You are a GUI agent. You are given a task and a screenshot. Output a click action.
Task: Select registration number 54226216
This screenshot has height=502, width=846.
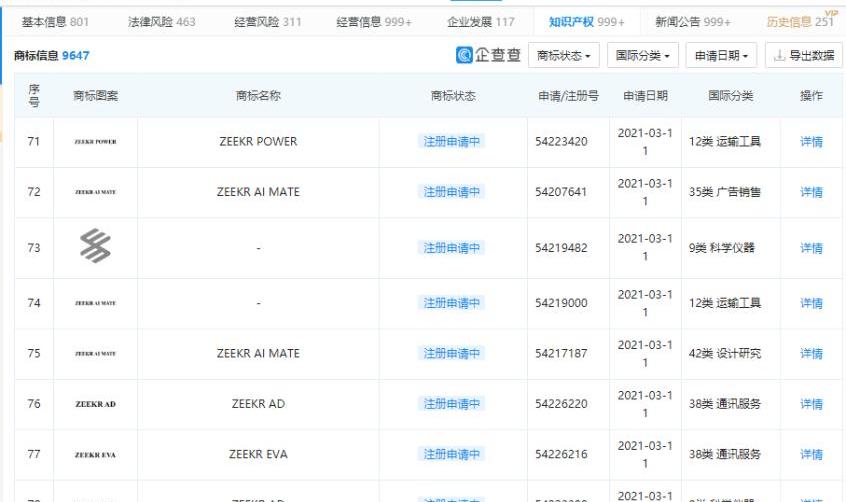coord(561,454)
